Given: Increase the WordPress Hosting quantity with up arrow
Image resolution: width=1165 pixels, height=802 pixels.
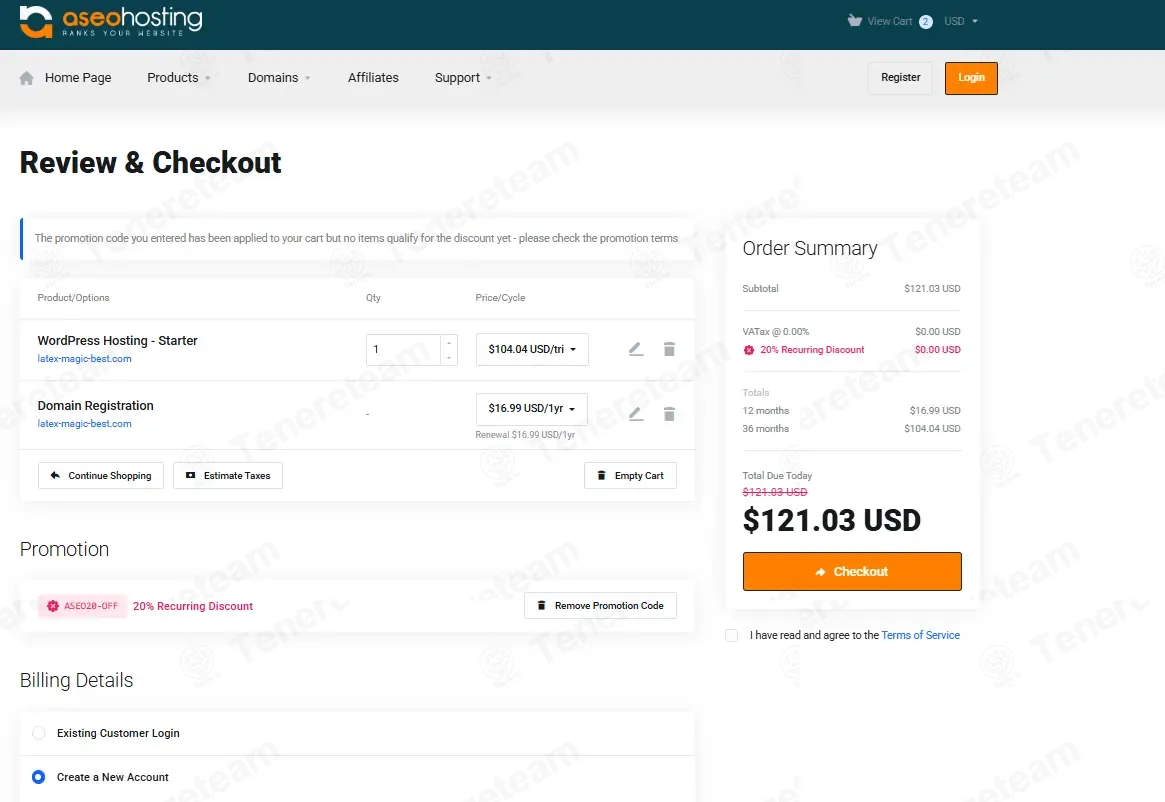Looking at the screenshot, I should [x=449, y=343].
